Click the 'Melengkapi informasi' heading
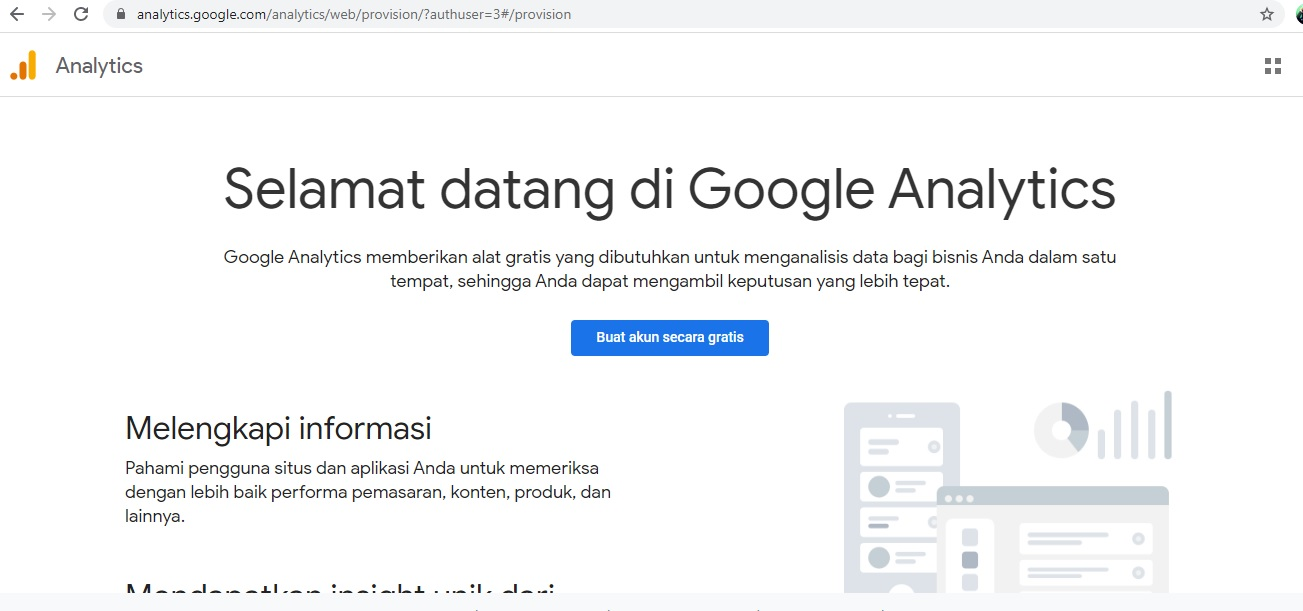Screen dimensions: 1303x611 pyautogui.click(x=278, y=428)
